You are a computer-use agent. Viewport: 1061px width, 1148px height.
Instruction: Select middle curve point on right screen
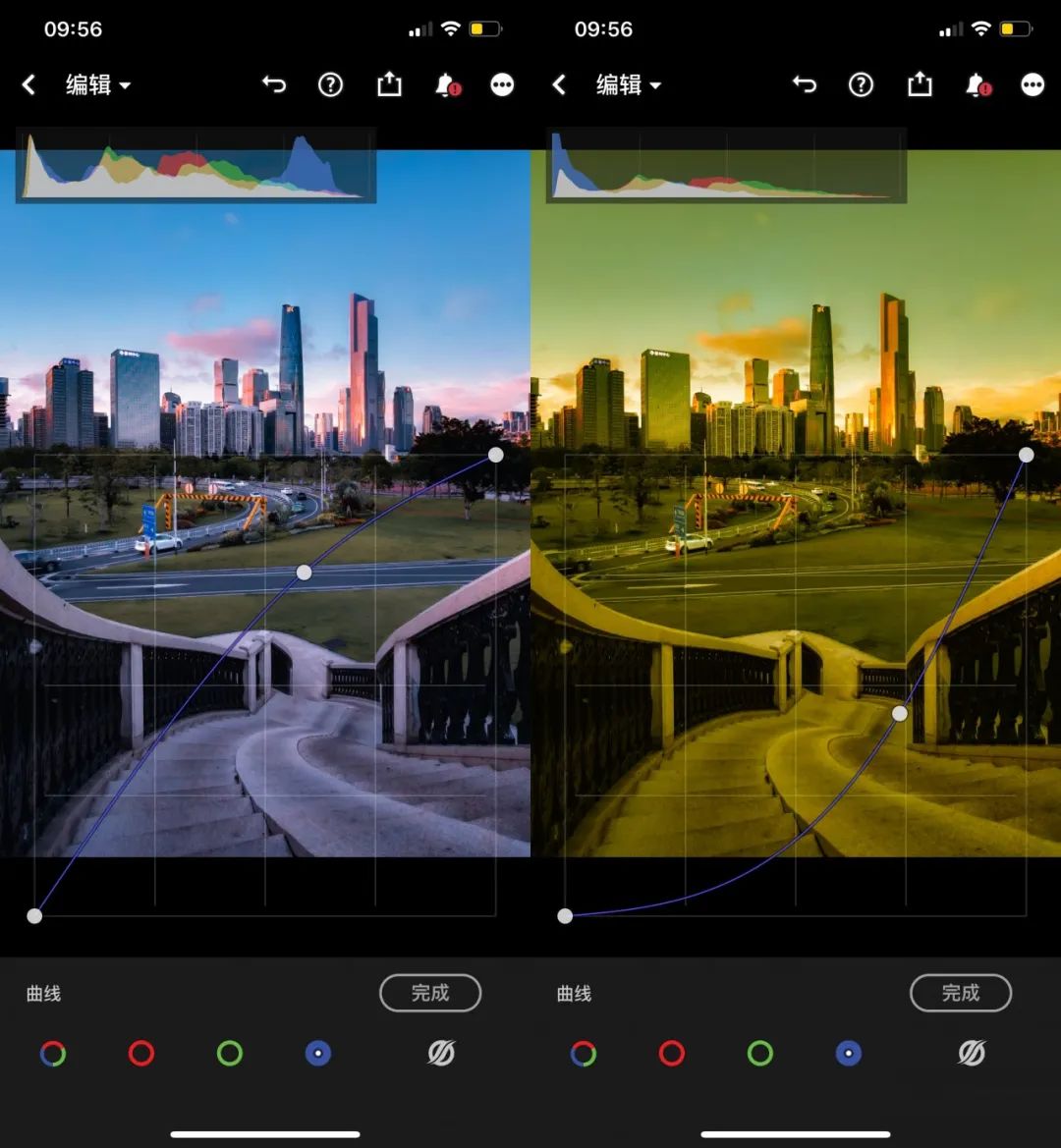[900, 713]
